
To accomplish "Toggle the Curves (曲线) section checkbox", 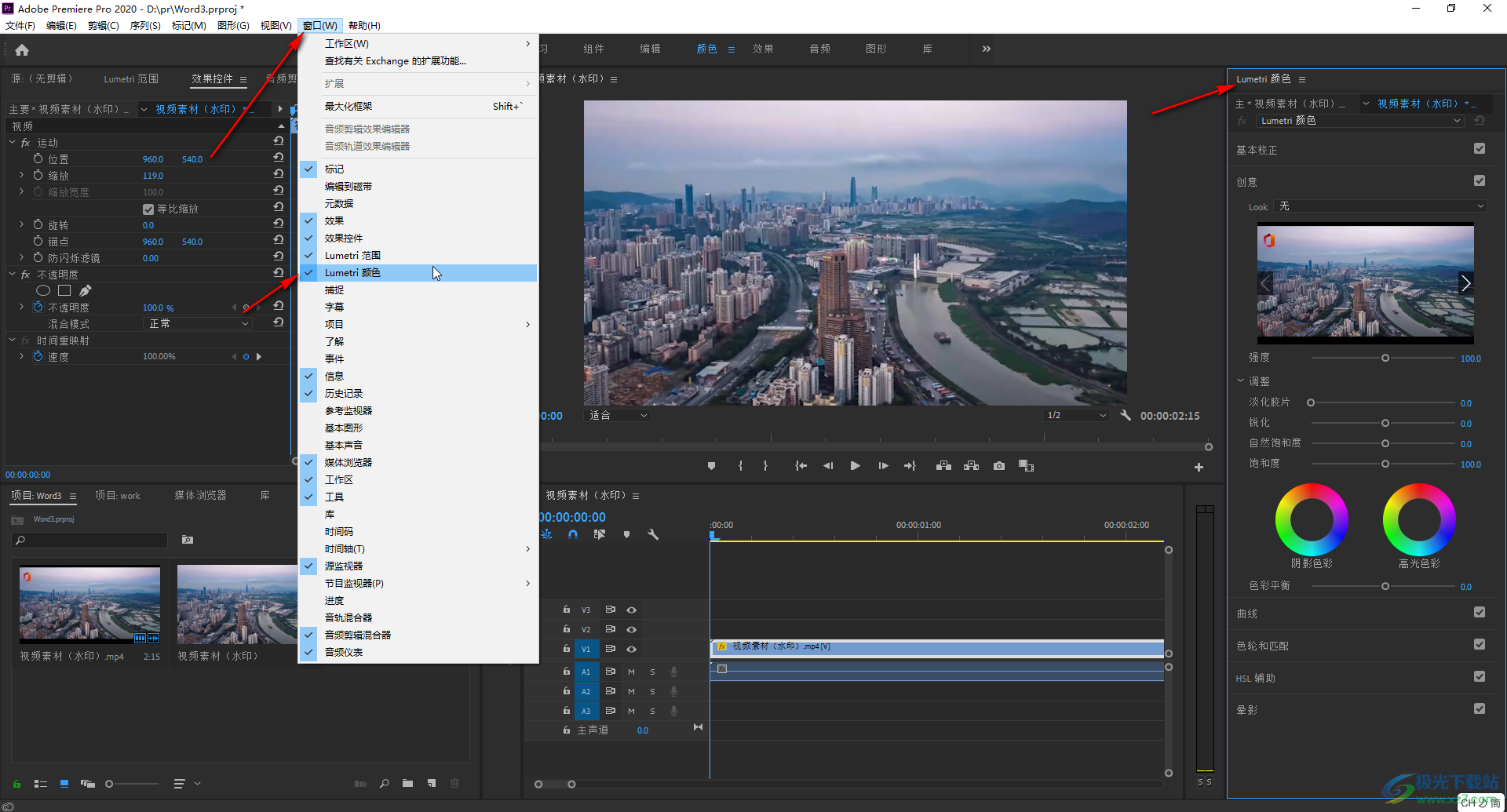I will click(x=1480, y=613).
